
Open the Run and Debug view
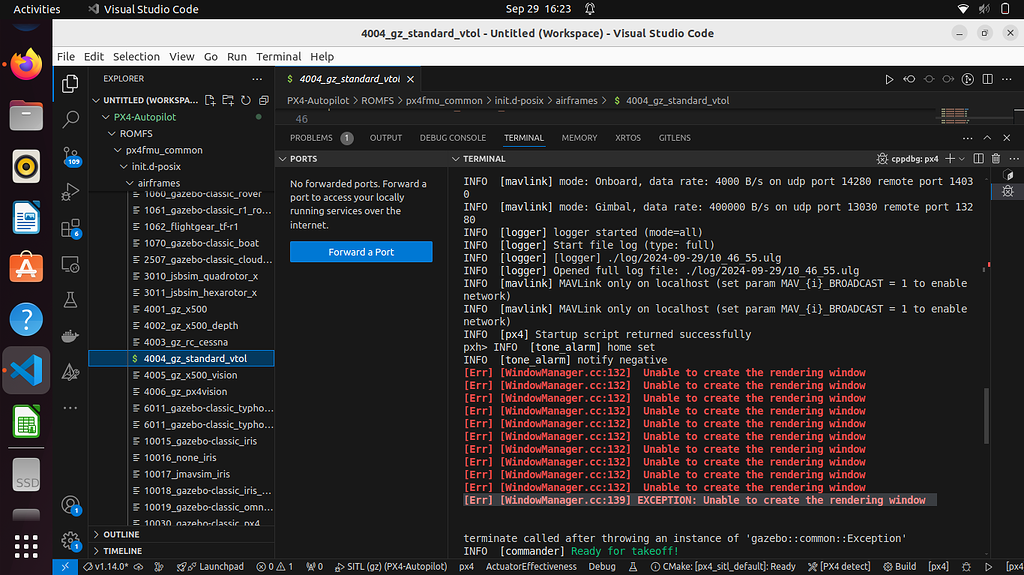(x=70, y=192)
